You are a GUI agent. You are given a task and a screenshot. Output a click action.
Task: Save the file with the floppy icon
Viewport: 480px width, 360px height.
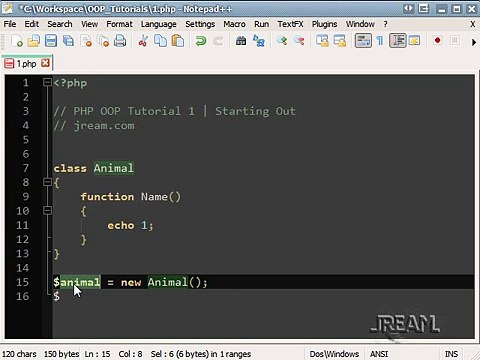[x=51, y=41]
